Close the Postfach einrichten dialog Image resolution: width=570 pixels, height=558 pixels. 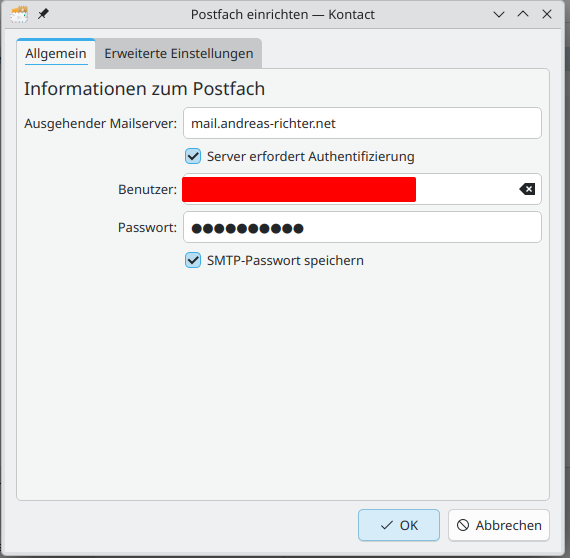click(547, 15)
